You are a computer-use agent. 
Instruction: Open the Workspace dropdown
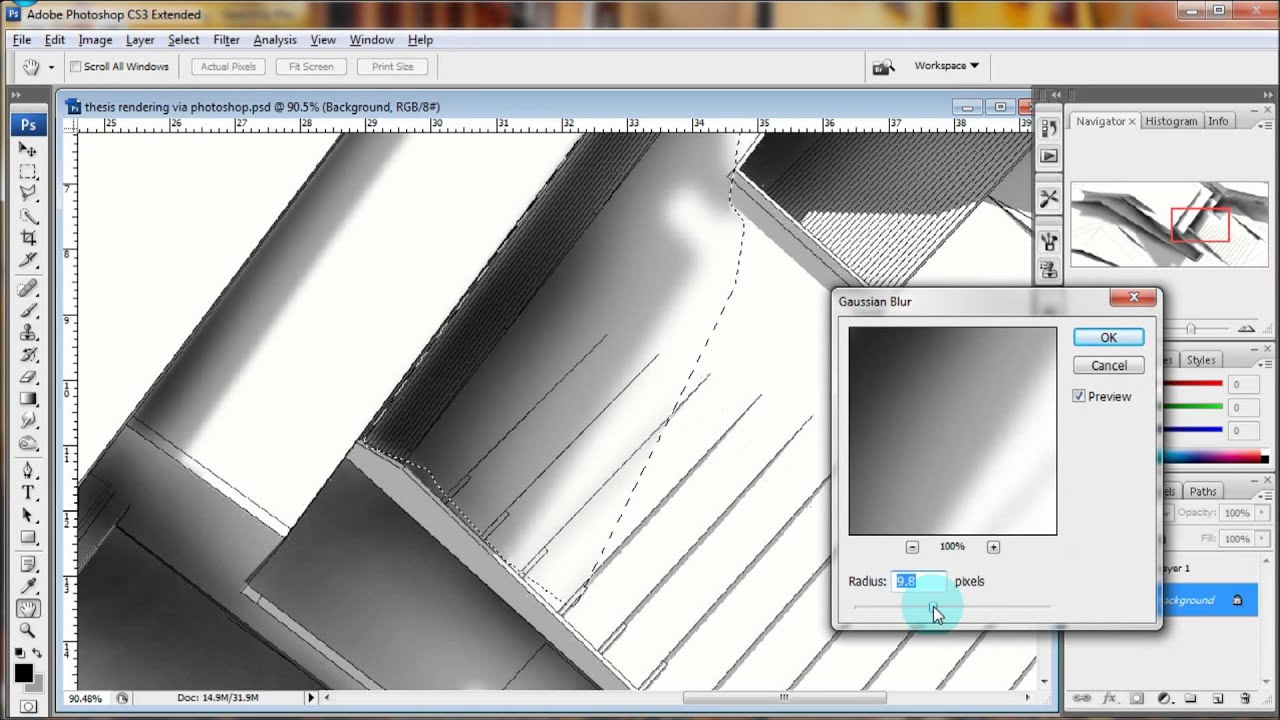click(x=946, y=66)
